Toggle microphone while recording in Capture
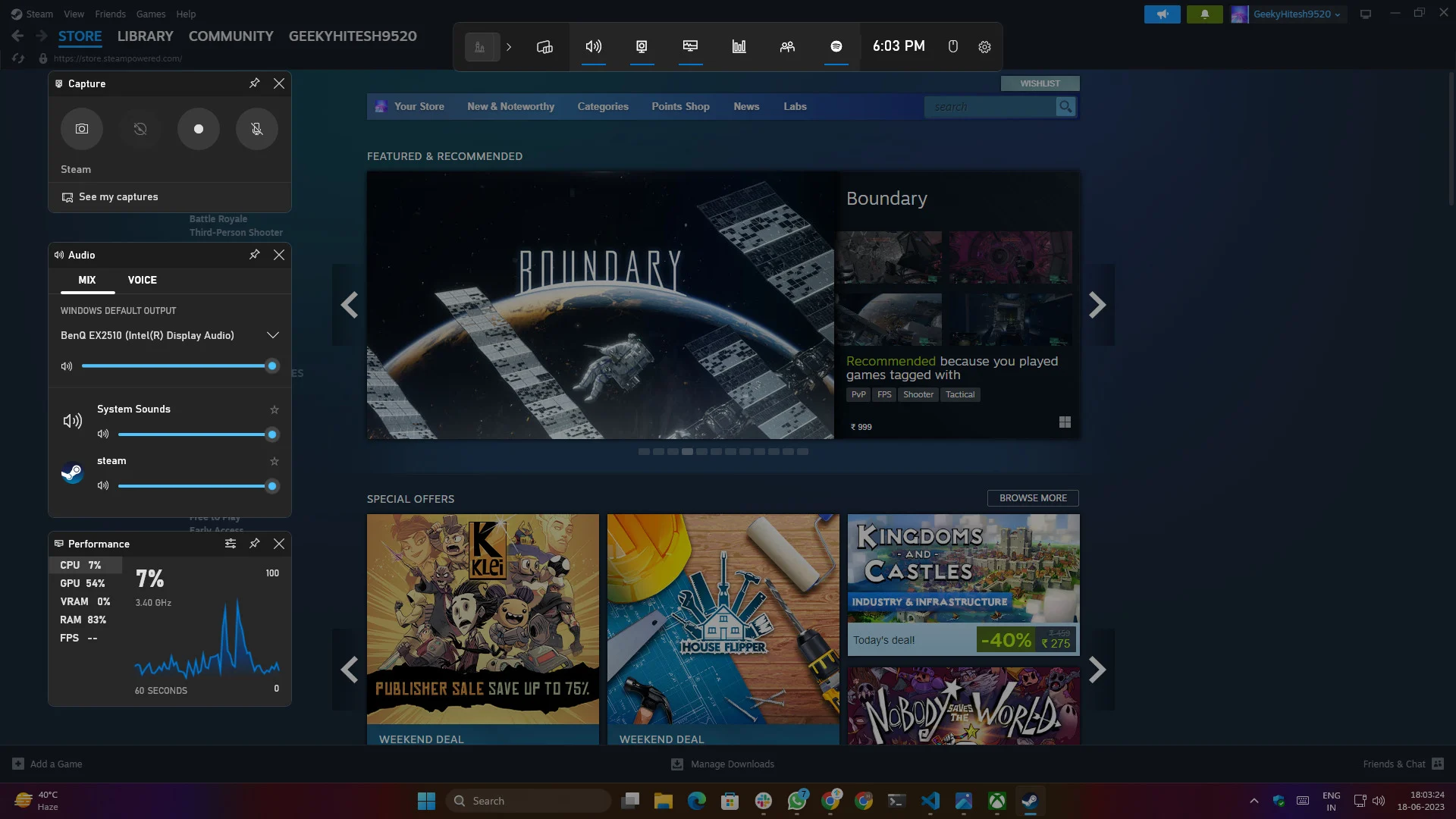 (257, 129)
